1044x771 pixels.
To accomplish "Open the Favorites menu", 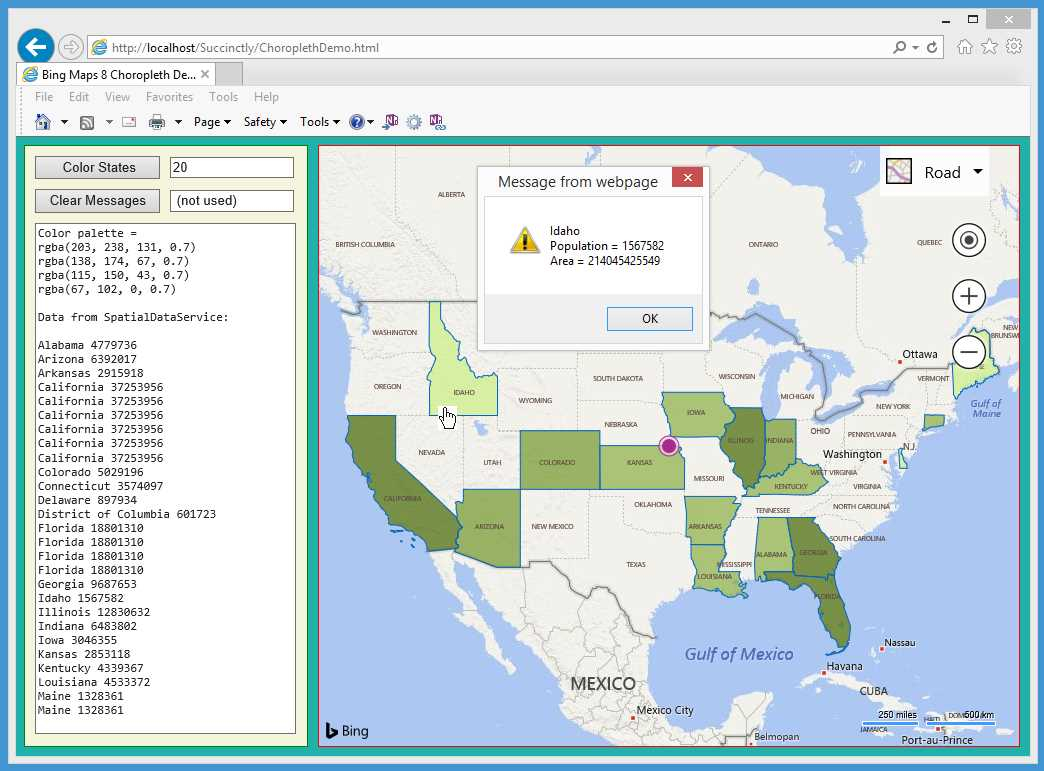I will tap(169, 97).
